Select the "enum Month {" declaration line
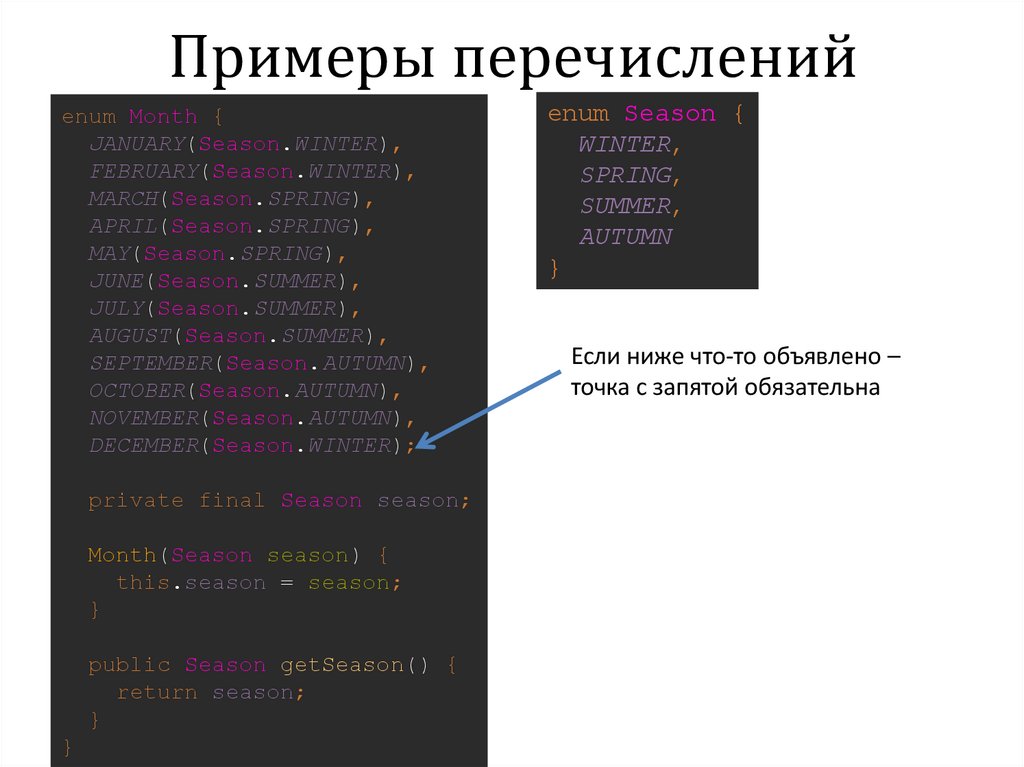This screenshot has height=767, width=1024. tap(142, 117)
